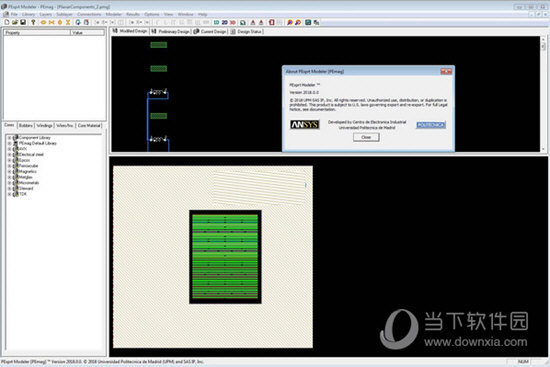Click the yellow hourglass-shaped core icon
The image size is (550, 367).
tap(68, 22)
